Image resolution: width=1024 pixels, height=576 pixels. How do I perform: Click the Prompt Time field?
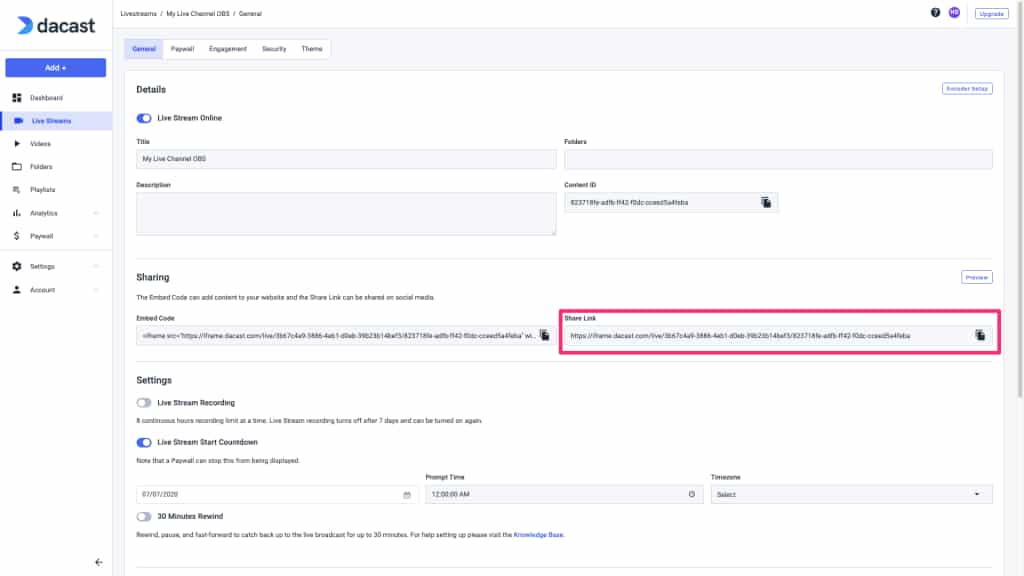coord(564,494)
